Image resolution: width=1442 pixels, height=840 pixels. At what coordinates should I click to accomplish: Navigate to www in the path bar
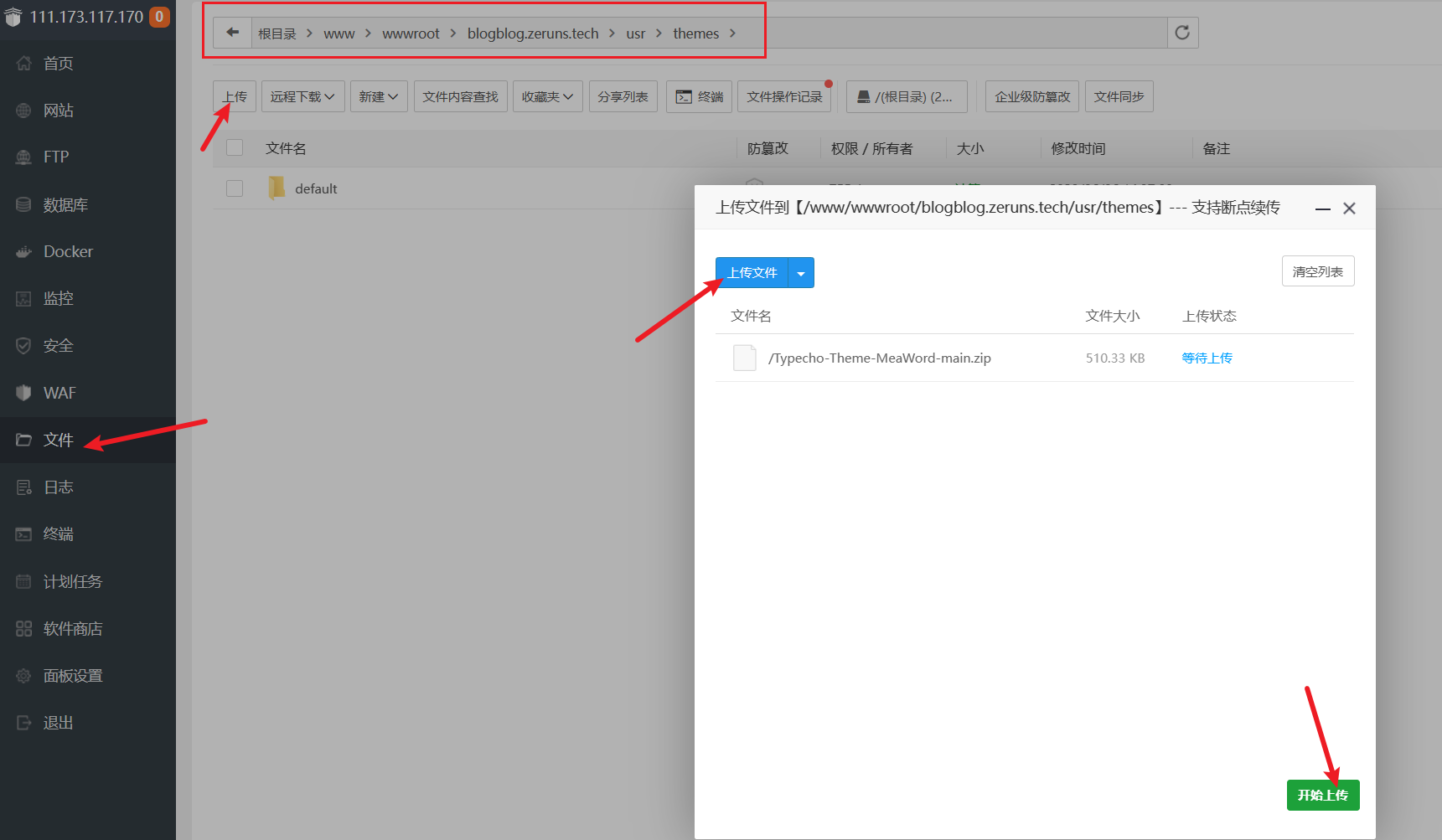(339, 33)
